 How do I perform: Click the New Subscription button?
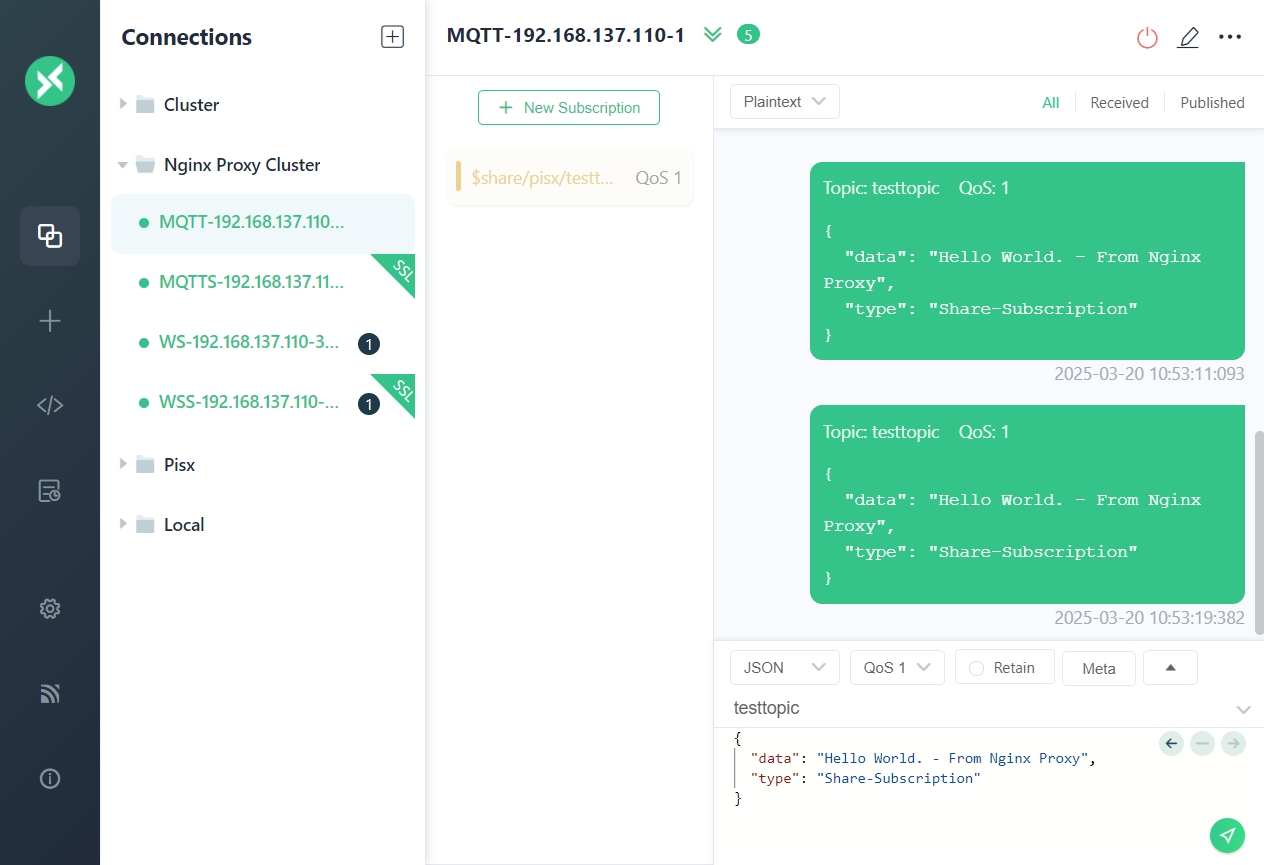[568, 108]
